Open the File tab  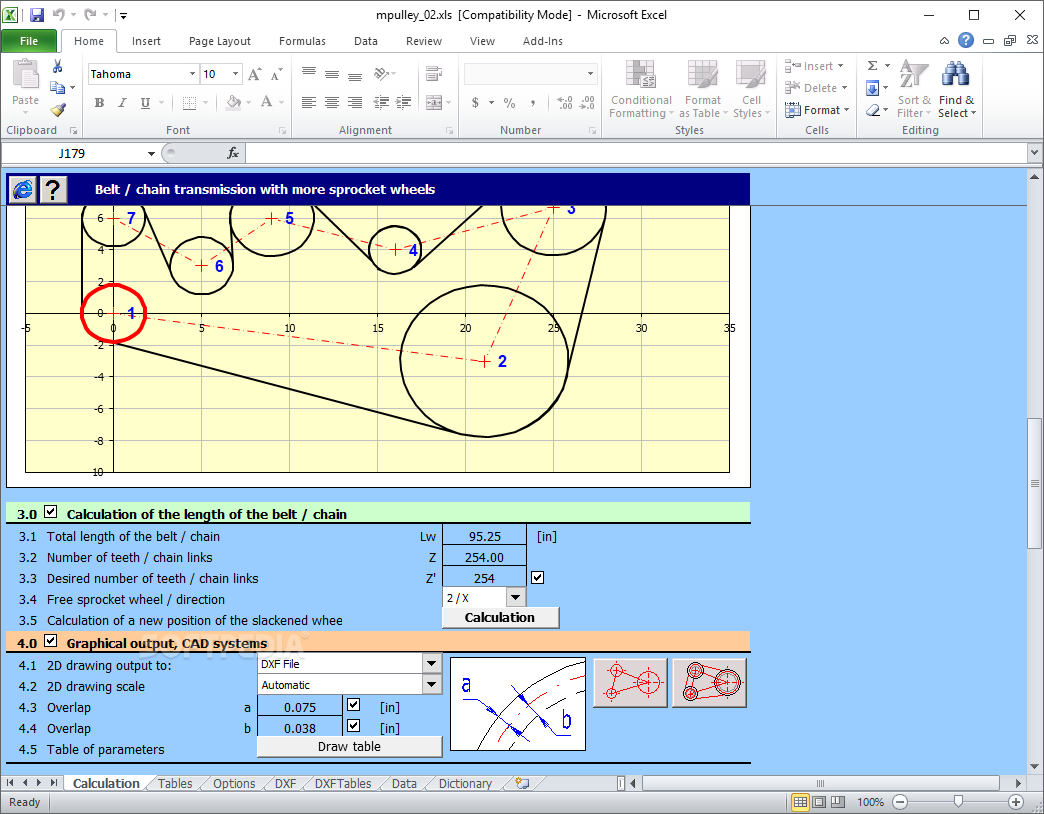29,41
